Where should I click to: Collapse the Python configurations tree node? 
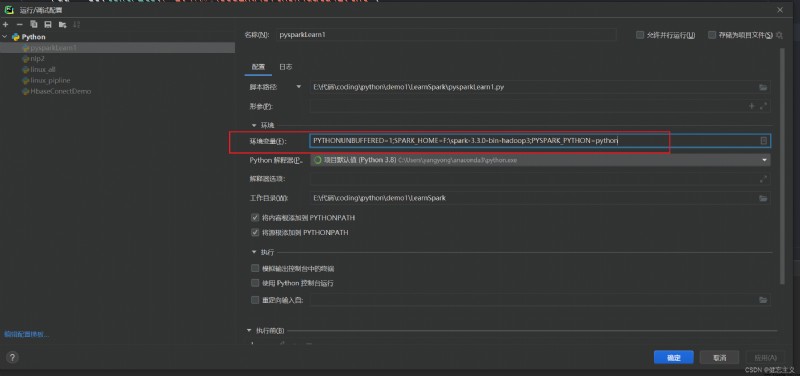coord(5,37)
